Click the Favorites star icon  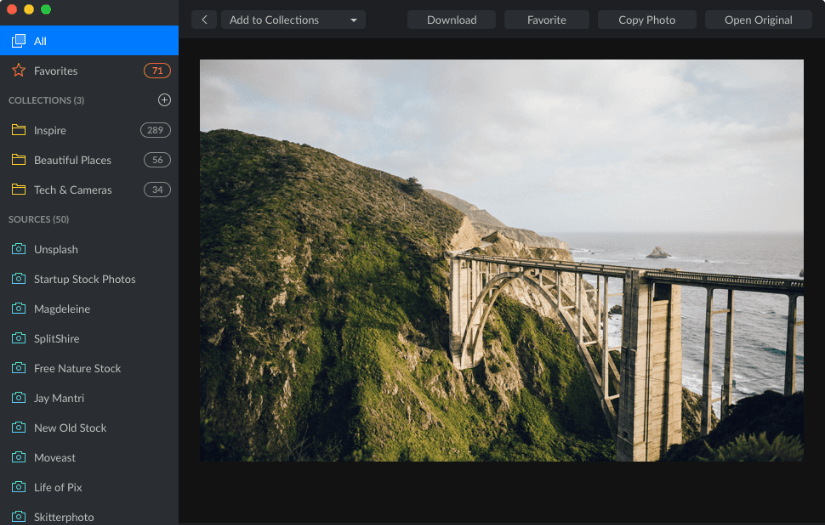coord(19,70)
